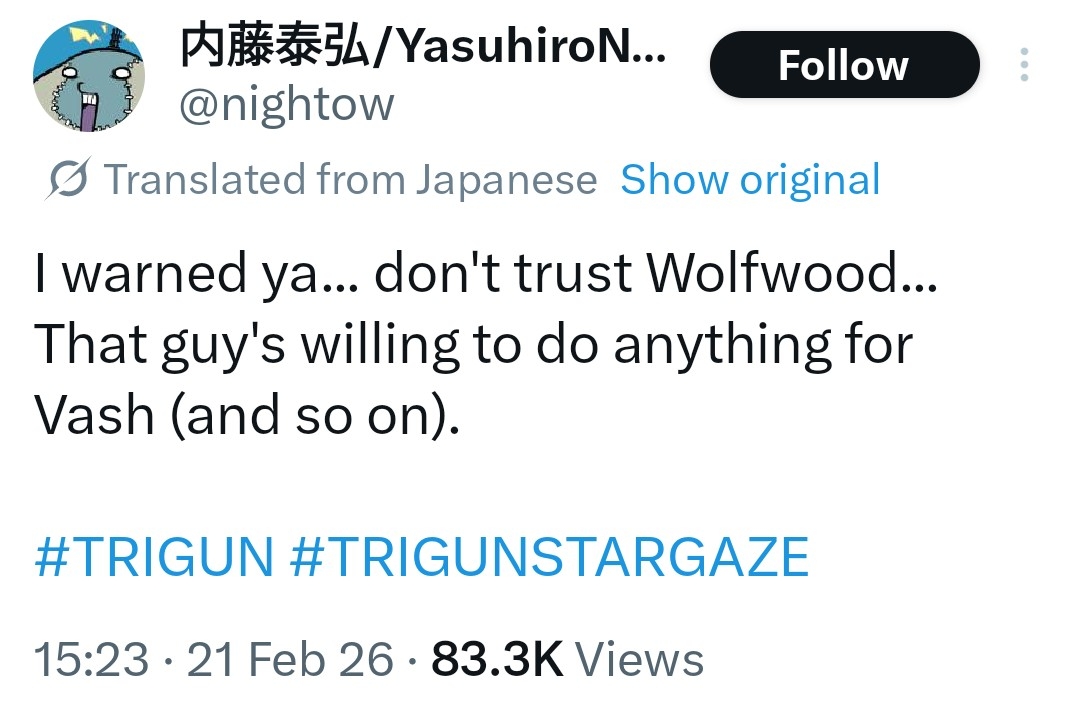Open the #TRIGUN hashtag
The height and width of the screenshot is (716, 1080).
pos(154,556)
